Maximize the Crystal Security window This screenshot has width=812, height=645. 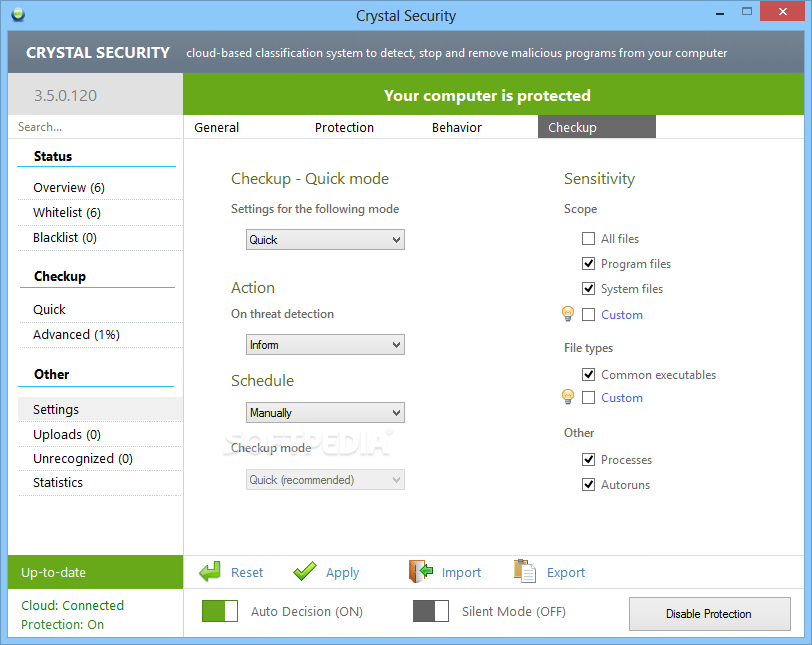746,11
